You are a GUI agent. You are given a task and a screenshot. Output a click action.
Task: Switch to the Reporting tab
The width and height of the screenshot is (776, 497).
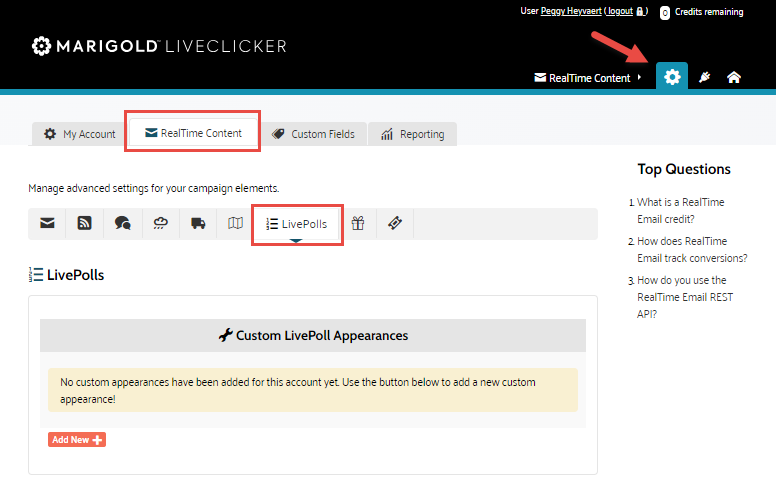[412, 134]
